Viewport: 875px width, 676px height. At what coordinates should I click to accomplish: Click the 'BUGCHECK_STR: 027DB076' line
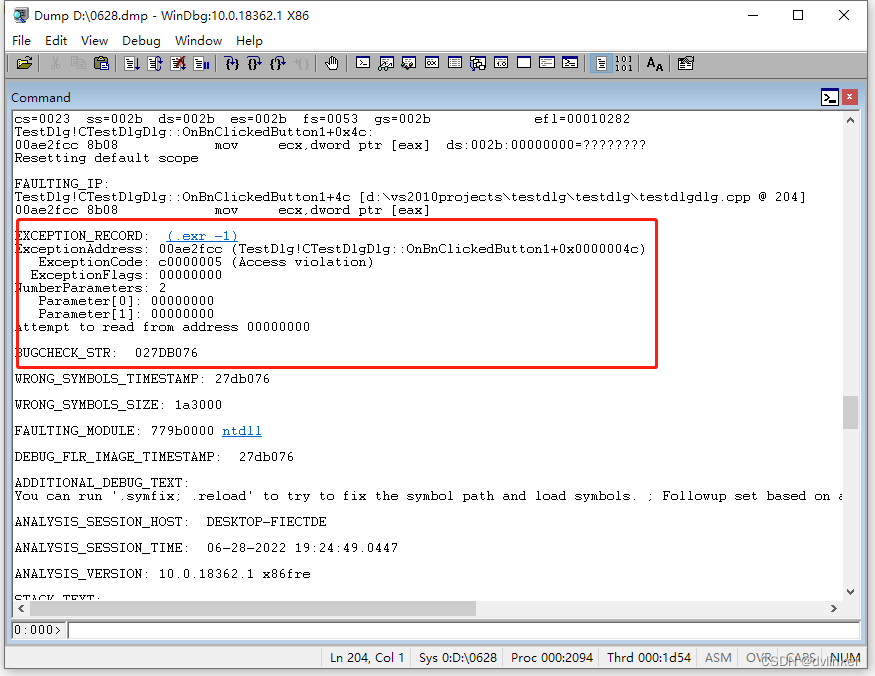point(106,353)
